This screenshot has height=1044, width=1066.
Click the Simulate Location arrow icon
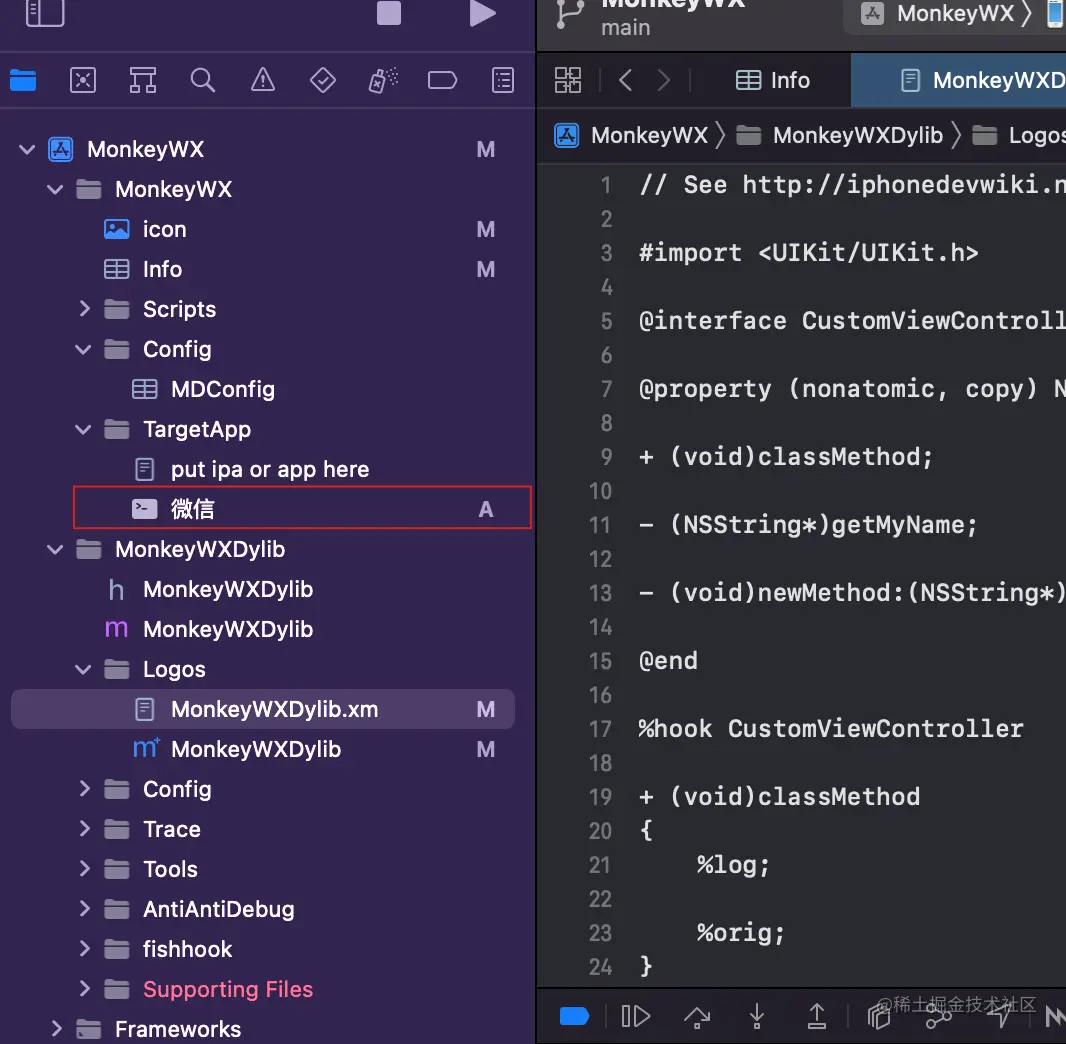(x=999, y=1017)
